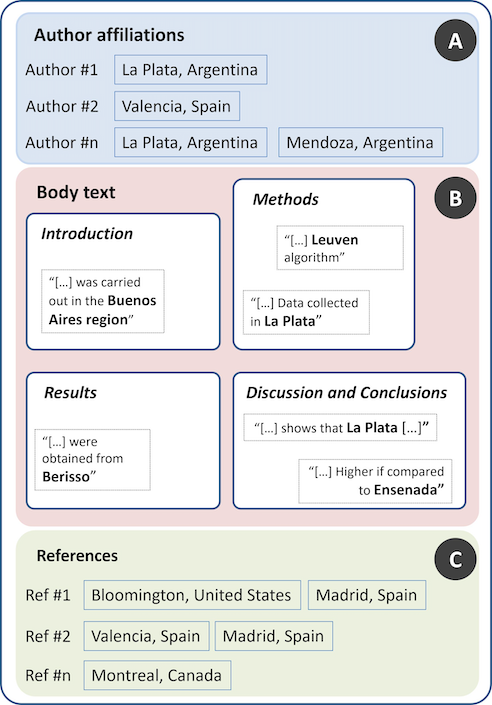This screenshot has height=705, width=492.
Task: Select Valencia, Spain in Ref #2
Action: point(147,636)
